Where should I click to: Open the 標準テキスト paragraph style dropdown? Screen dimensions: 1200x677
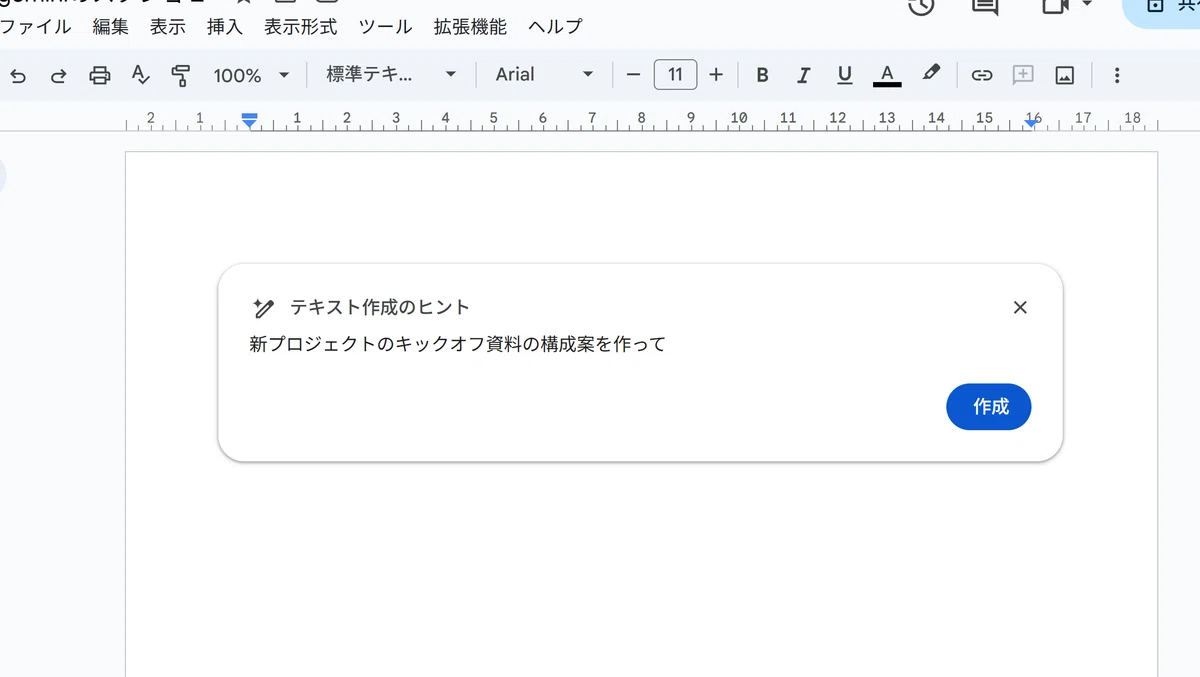[391, 75]
